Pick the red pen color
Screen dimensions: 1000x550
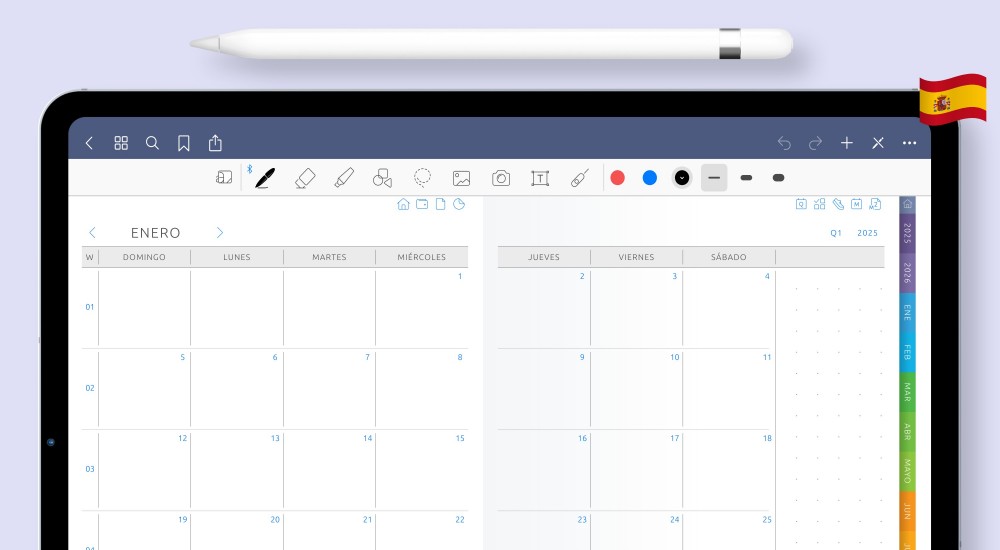[x=617, y=178]
